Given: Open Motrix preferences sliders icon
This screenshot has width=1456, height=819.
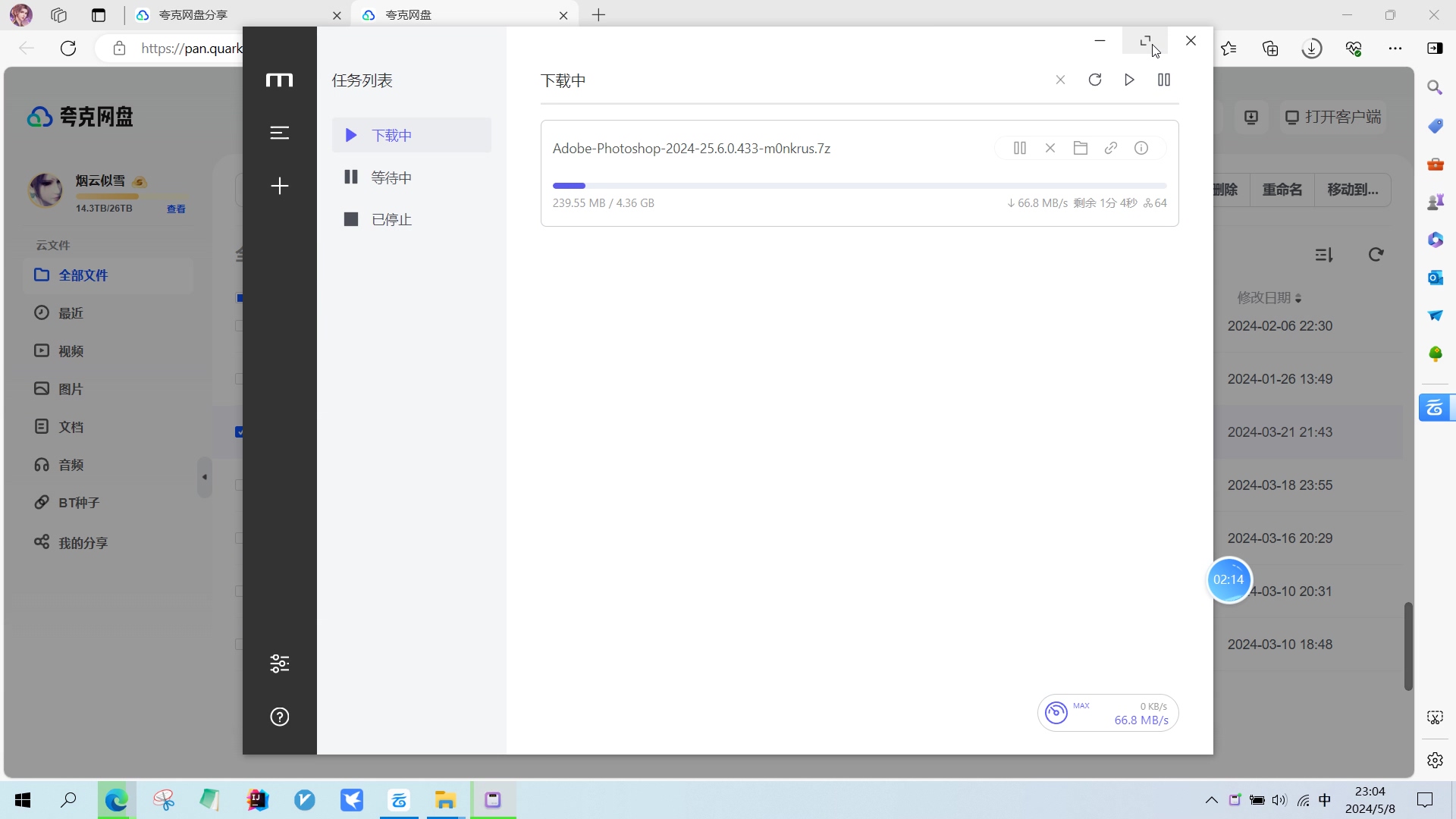Looking at the screenshot, I should [x=279, y=664].
